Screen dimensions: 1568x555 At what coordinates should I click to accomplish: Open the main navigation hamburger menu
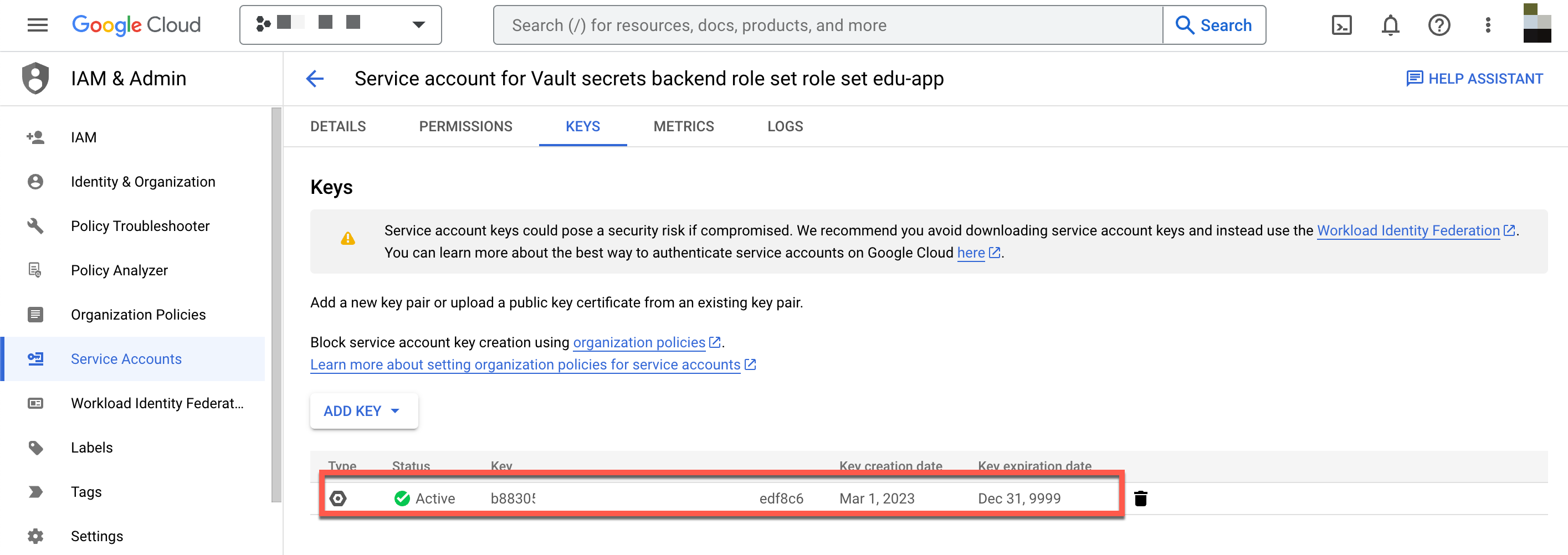pyautogui.click(x=37, y=25)
